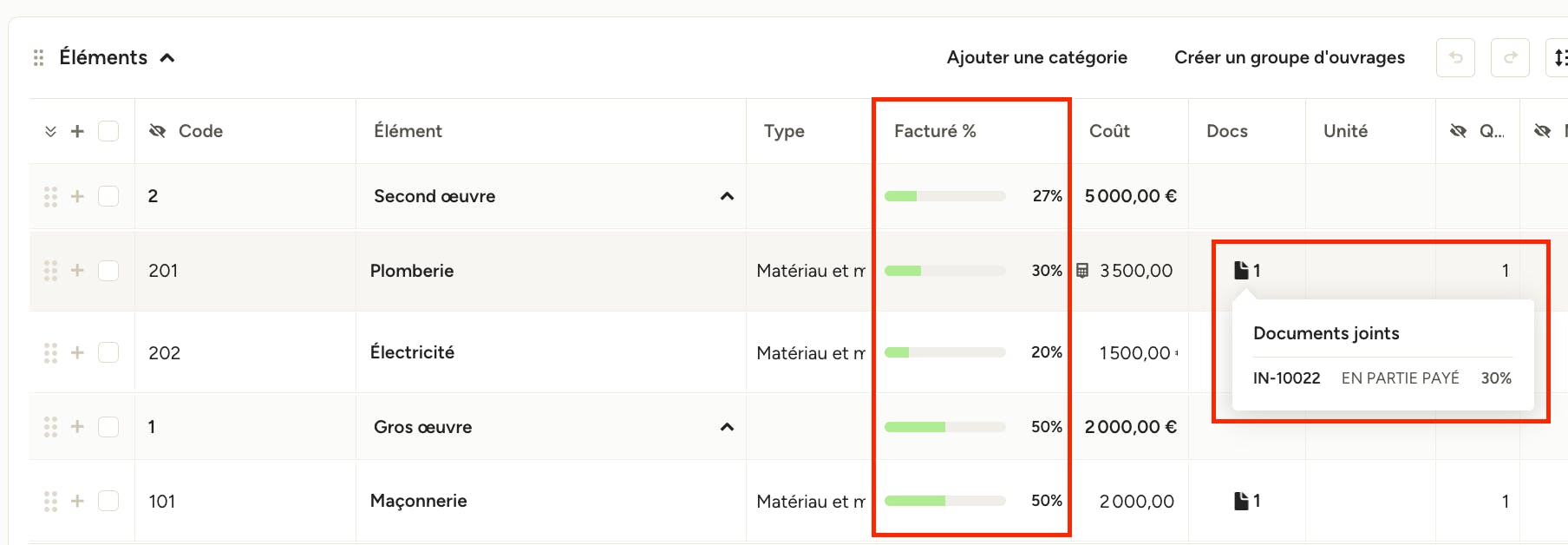Click Ajouter une catégorie
The width and height of the screenshot is (1568, 545).
click(x=1037, y=57)
